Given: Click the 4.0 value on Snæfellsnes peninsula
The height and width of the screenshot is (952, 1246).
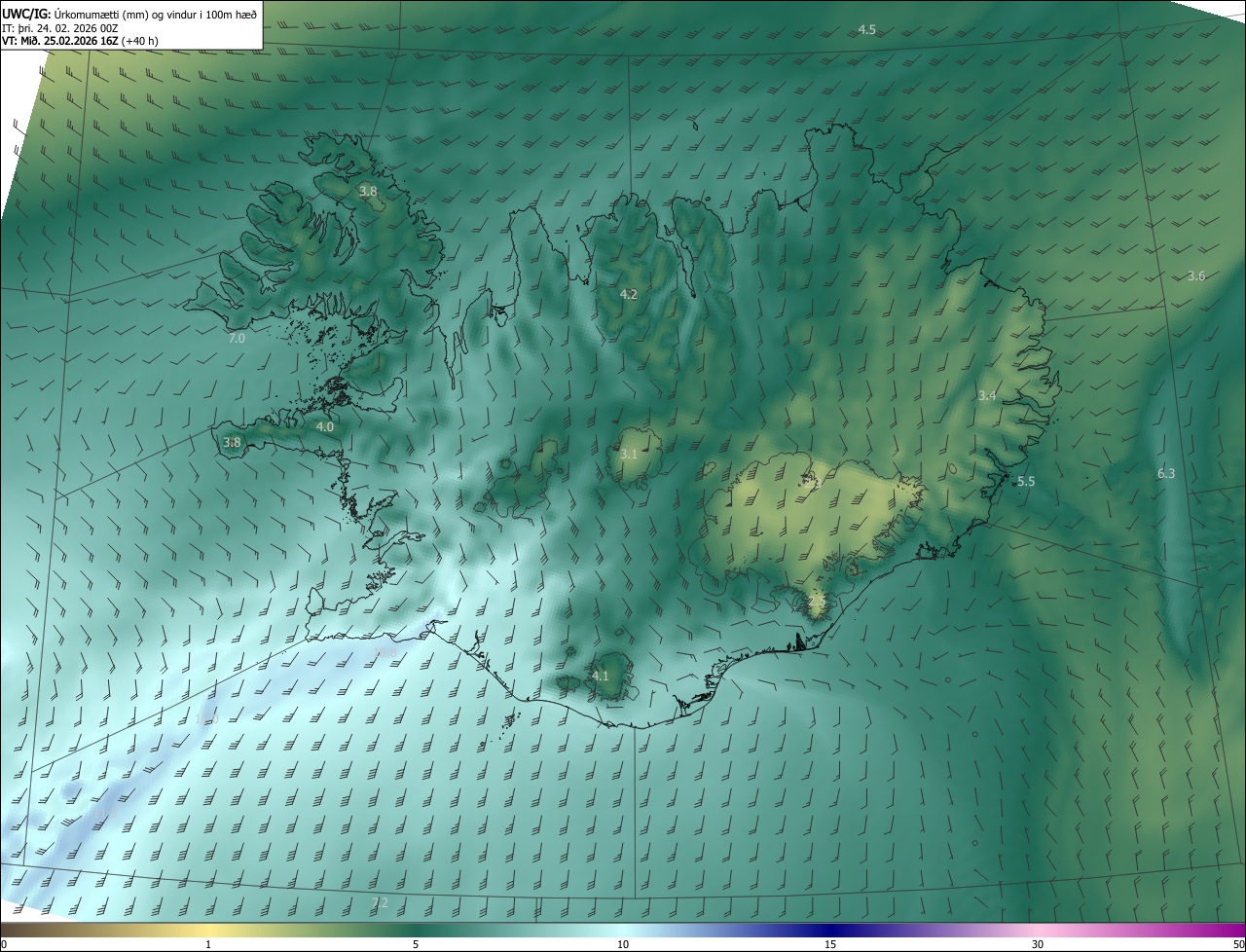Looking at the screenshot, I should 325,427.
